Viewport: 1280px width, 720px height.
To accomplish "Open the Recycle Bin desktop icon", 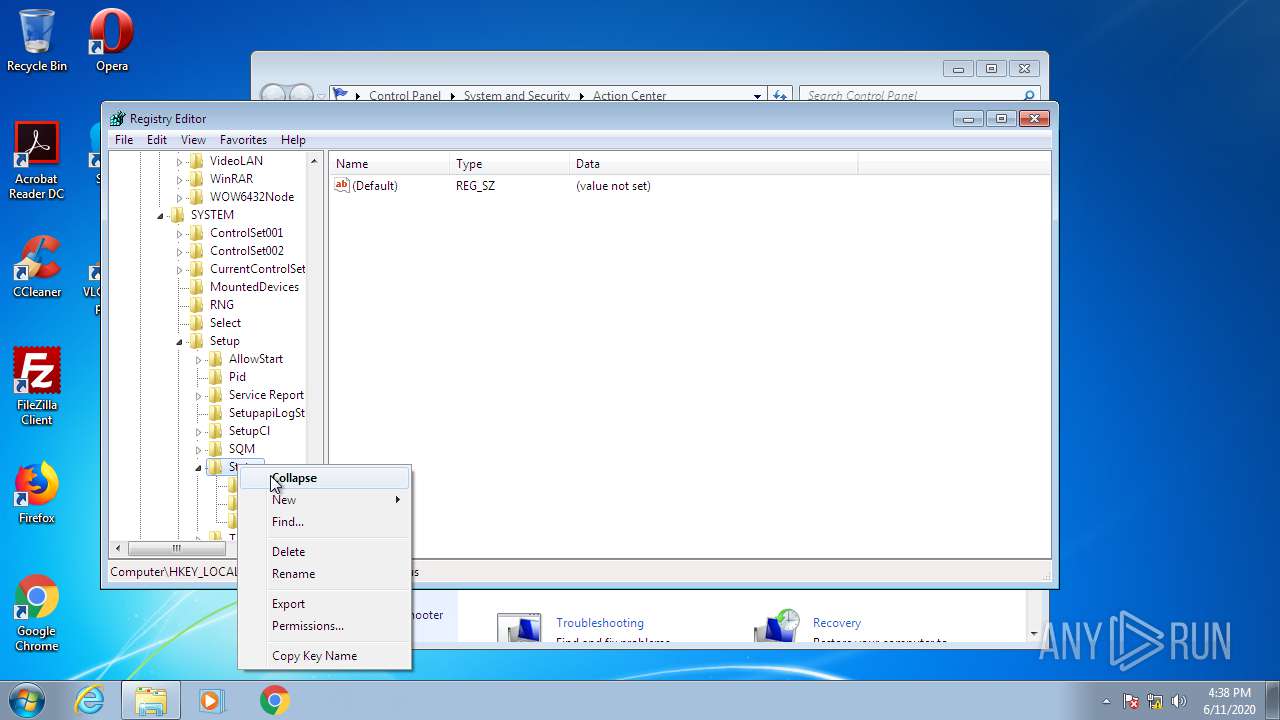I will (x=37, y=40).
